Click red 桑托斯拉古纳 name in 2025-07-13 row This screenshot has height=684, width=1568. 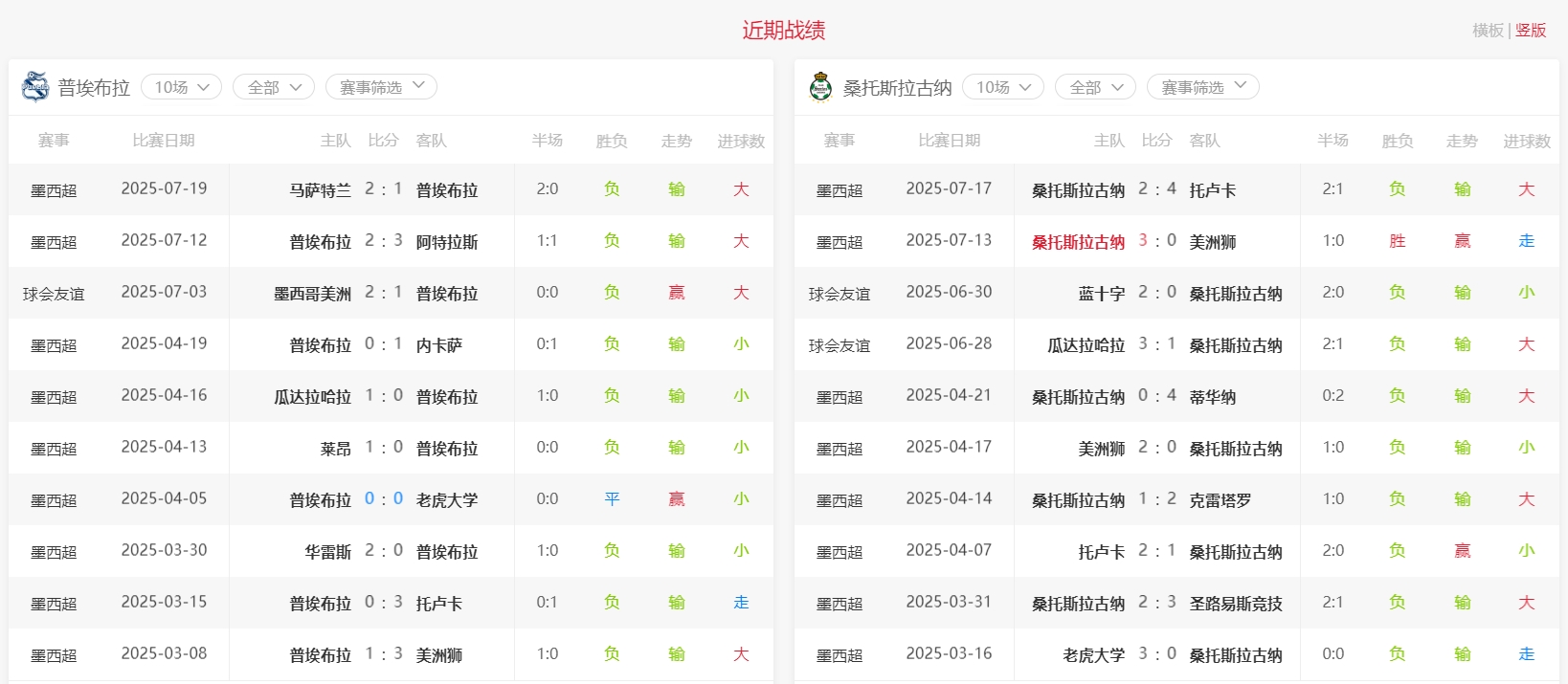coord(1078,242)
